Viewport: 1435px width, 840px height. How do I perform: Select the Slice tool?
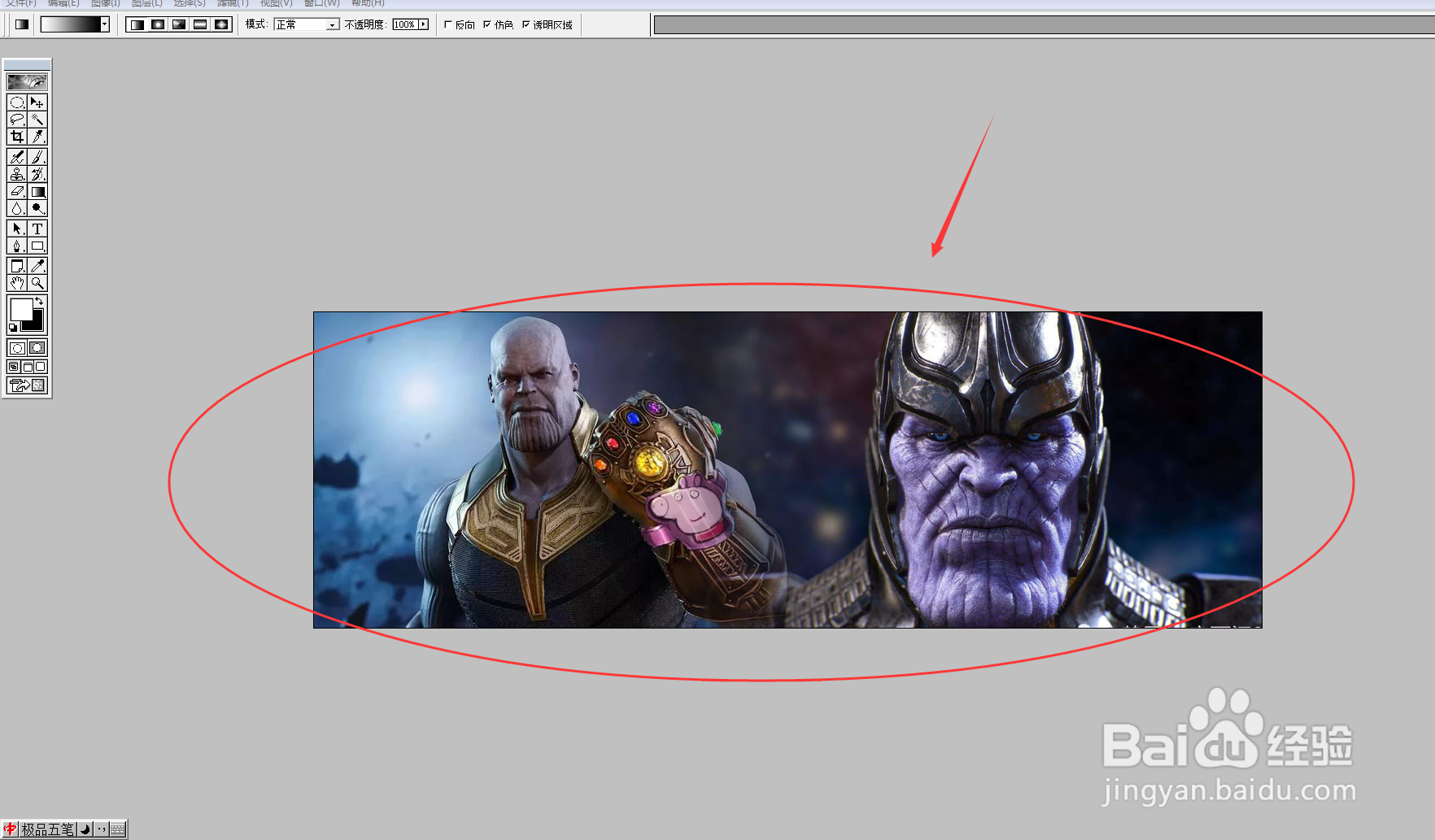tap(37, 137)
